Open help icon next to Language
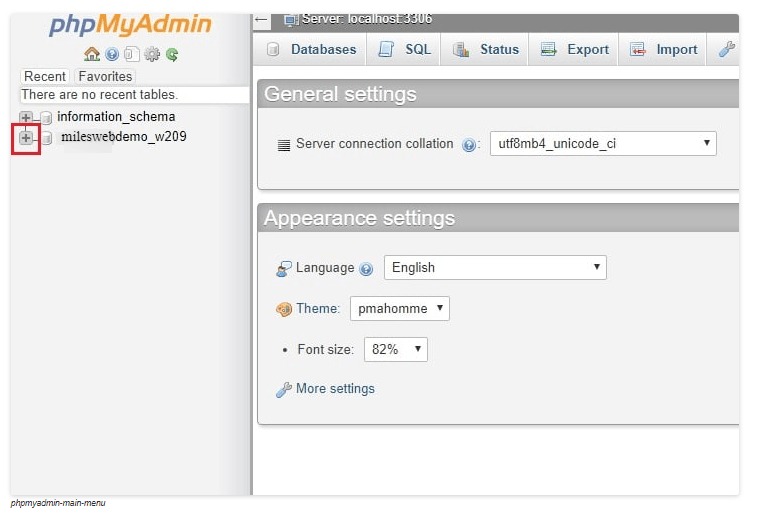This screenshot has width=762, height=514. 366,269
